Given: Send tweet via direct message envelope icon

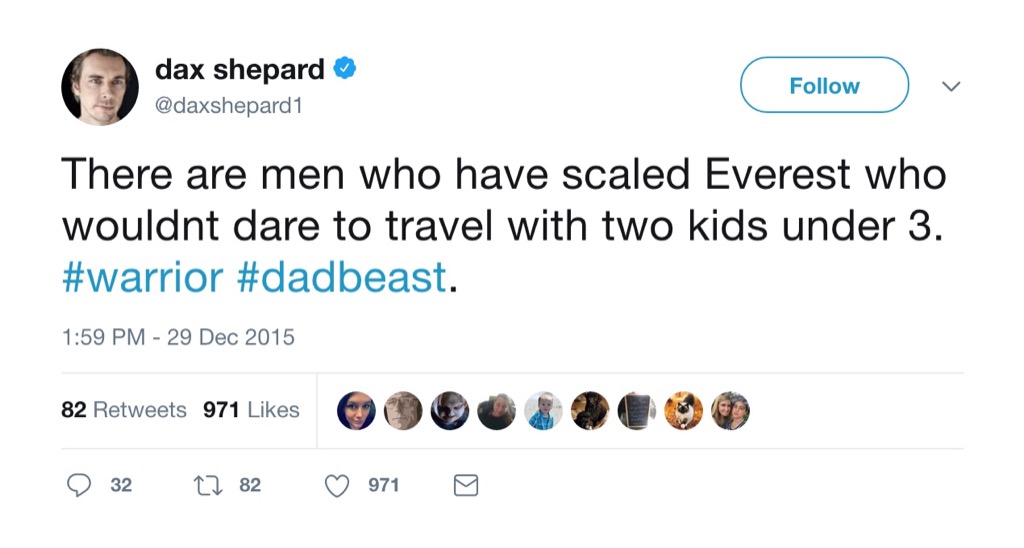Looking at the screenshot, I should (x=466, y=485).
